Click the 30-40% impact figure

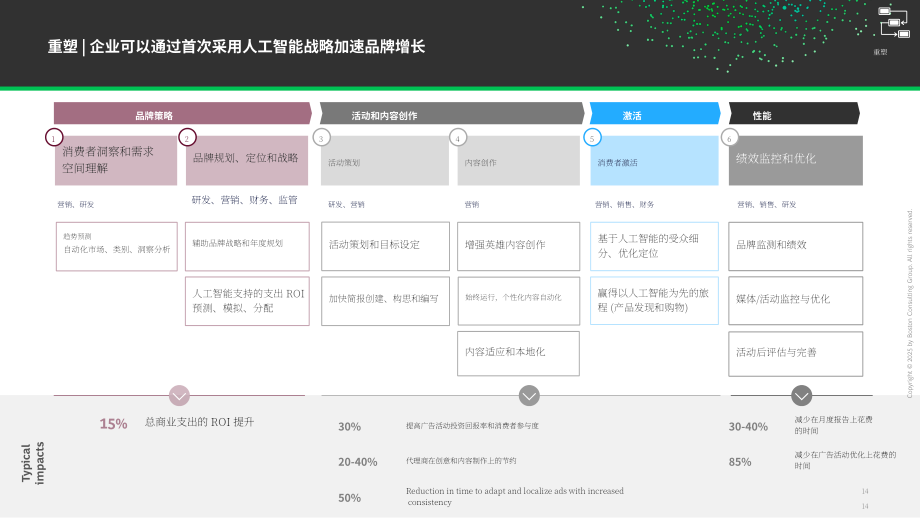pos(748,426)
